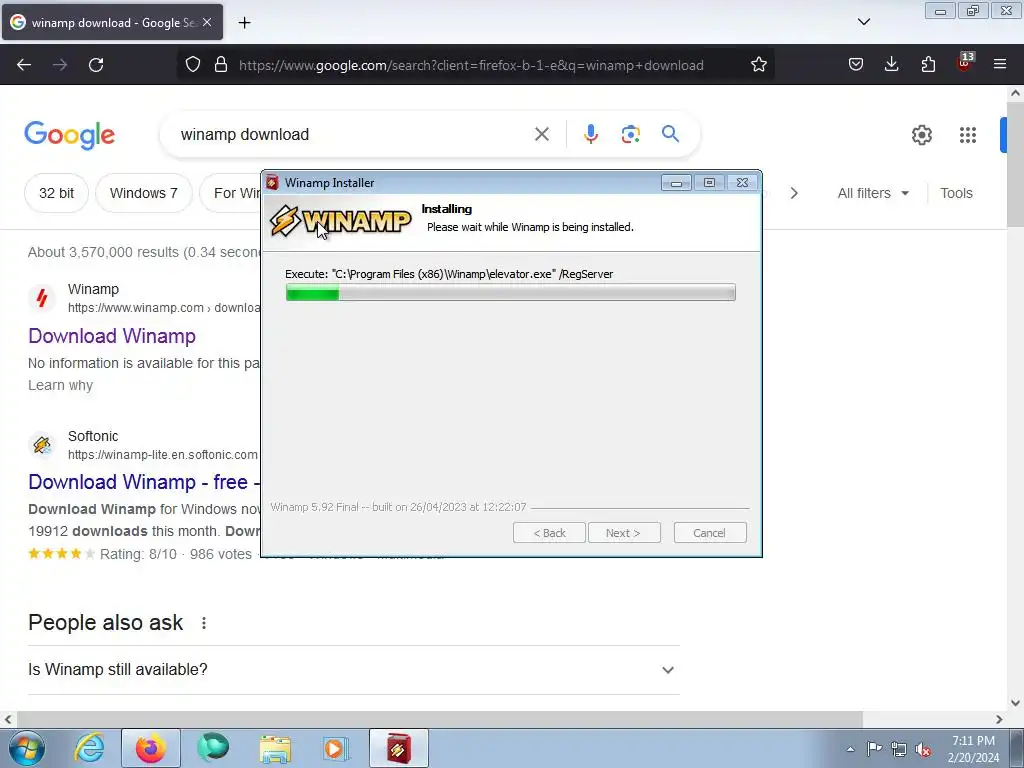
Task: Open Windows Media Player from taskbar
Action: (336, 748)
